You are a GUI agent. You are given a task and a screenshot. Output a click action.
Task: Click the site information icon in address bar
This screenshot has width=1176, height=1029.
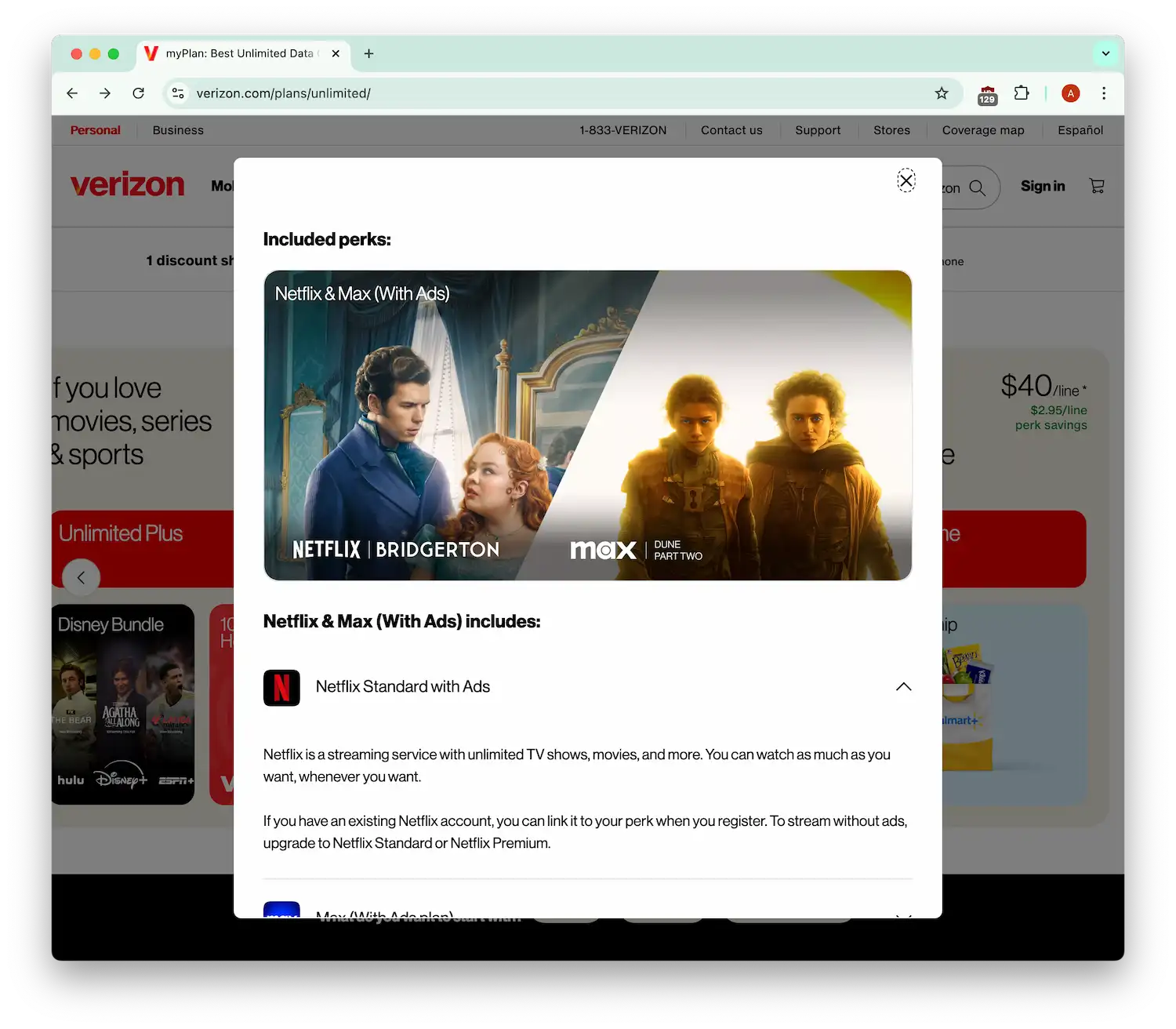click(x=178, y=93)
